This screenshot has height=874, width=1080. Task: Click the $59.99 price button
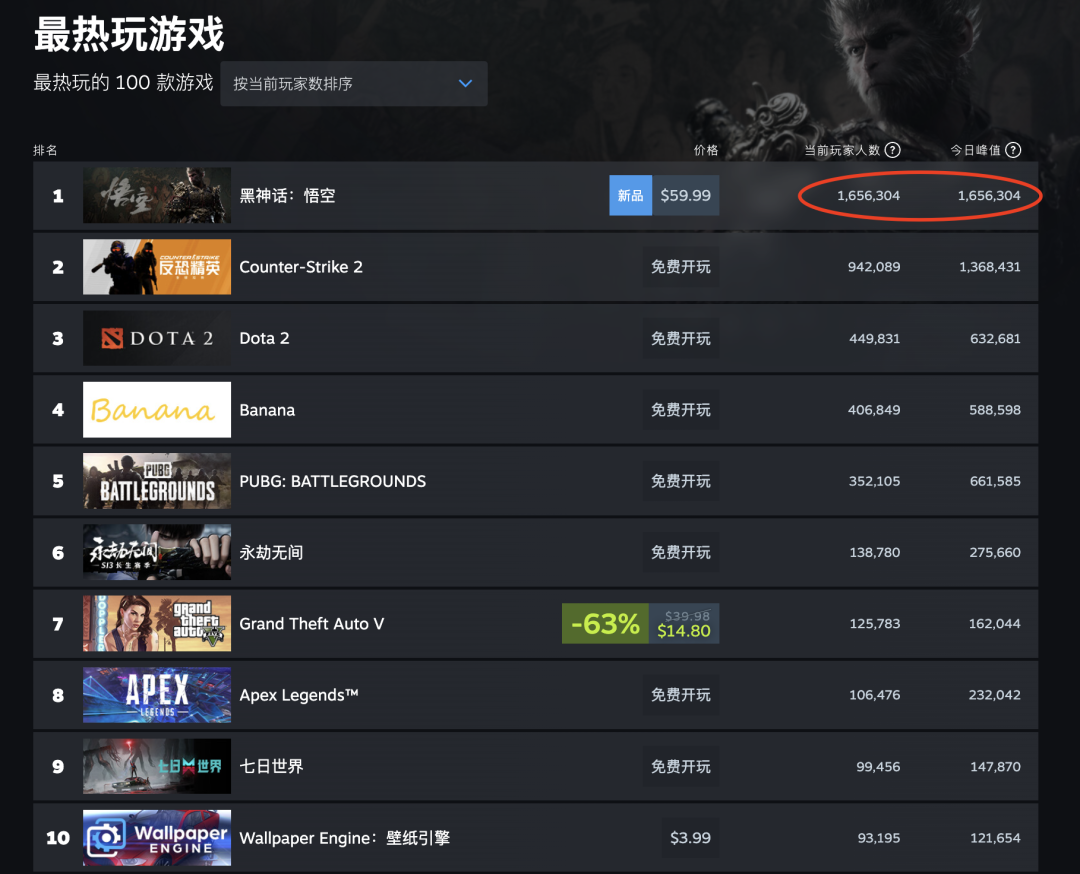tap(685, 196)
